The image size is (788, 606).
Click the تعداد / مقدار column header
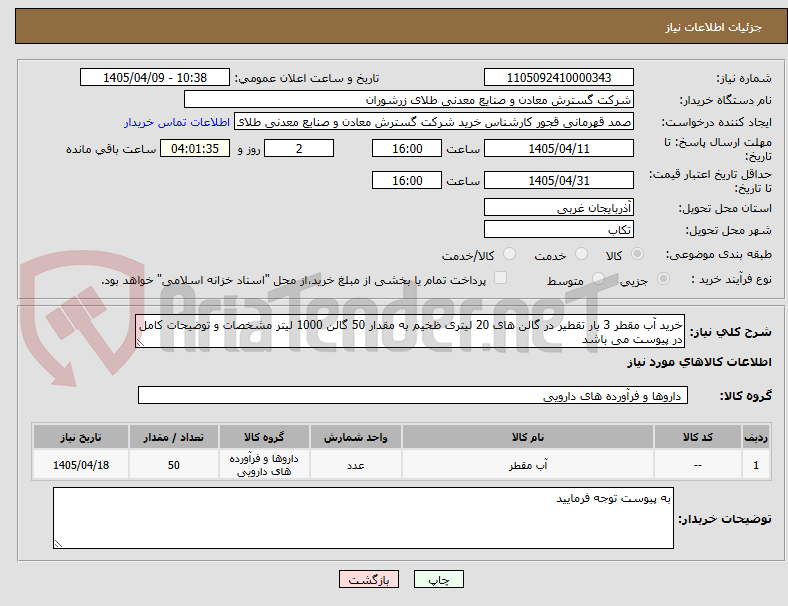tap(173, 437)
